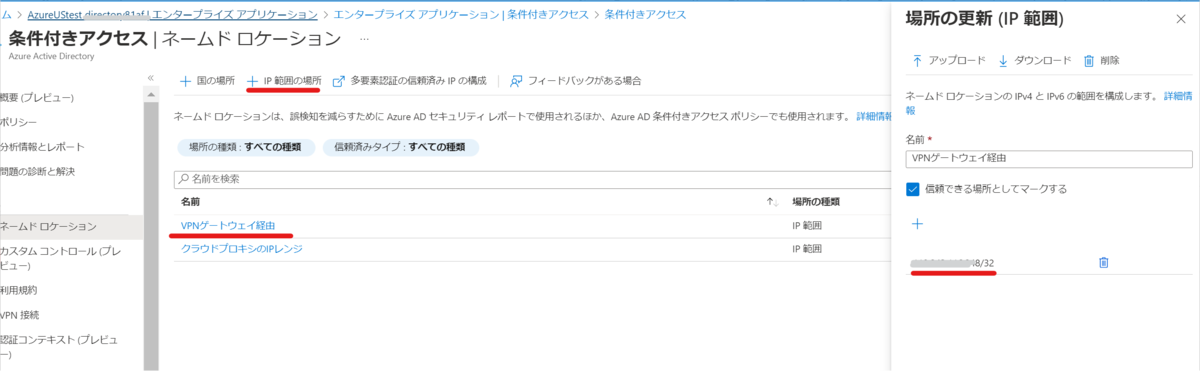1200x371 pixels.
Task: Uncheck 信頼できる場所としてマークする checkbox
Action: [x=912, y=188]
